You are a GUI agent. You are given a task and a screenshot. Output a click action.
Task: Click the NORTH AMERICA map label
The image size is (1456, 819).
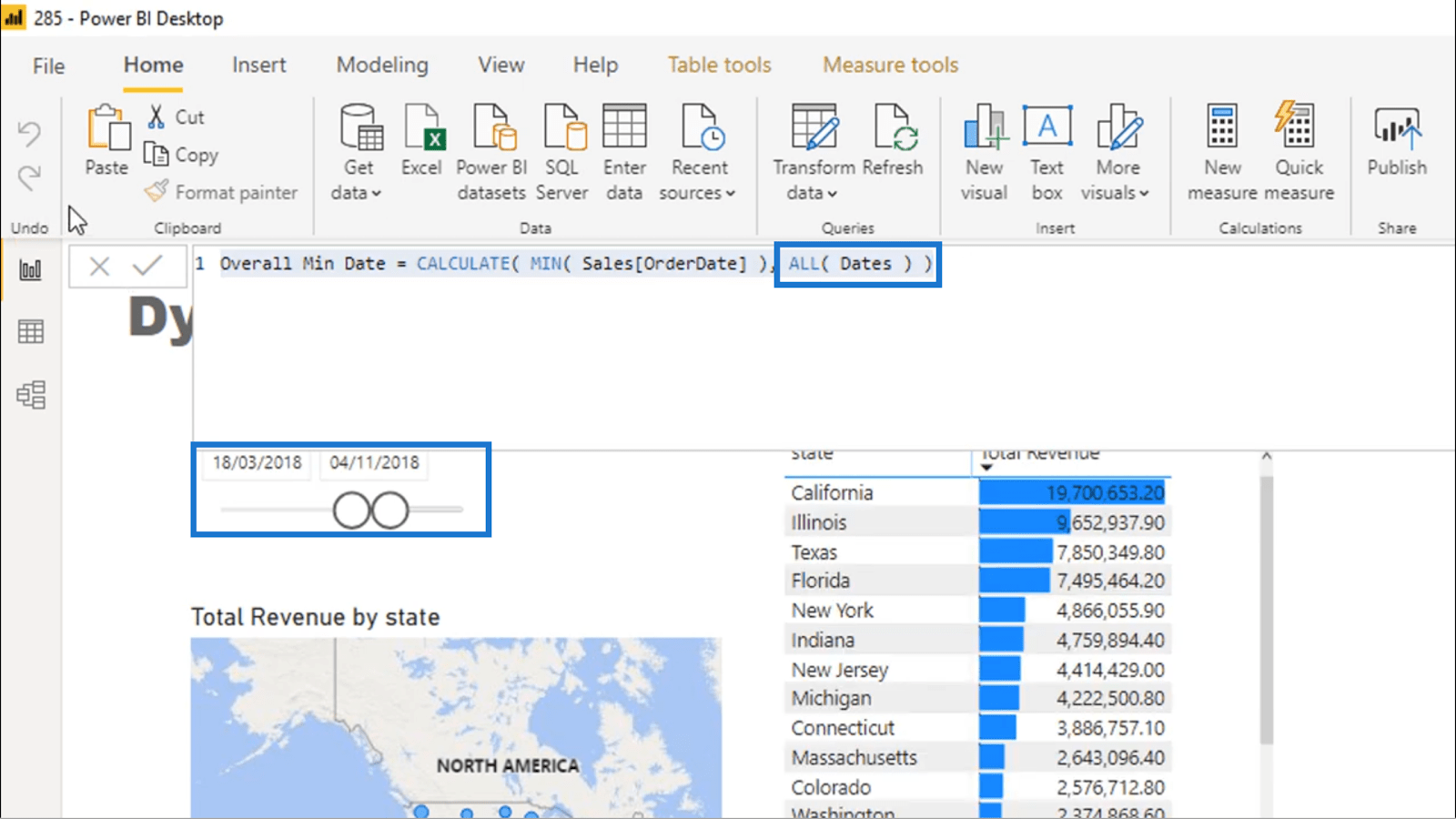click(508, 766)
